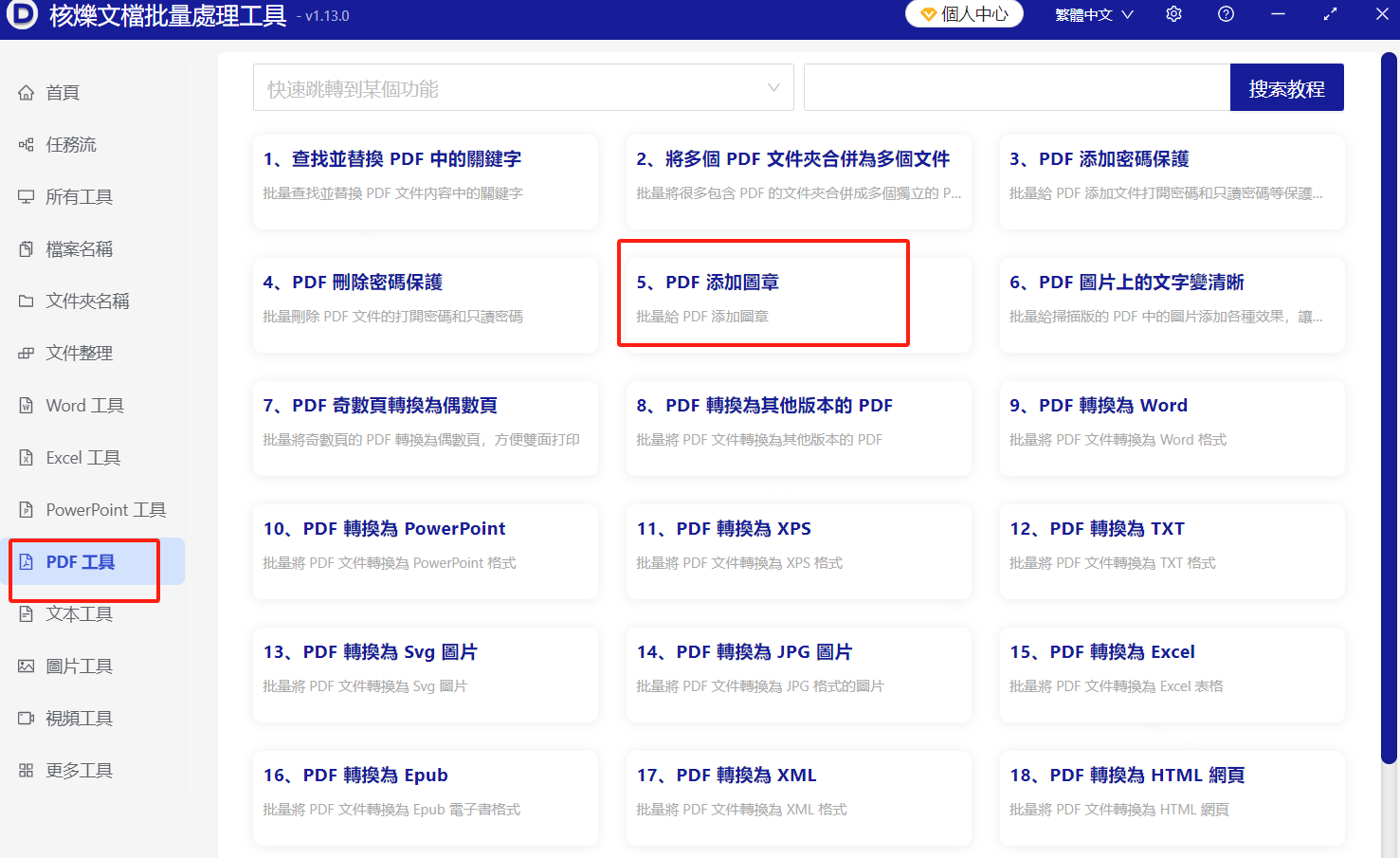Open the help icon in title bar
This screenshot has width=1400, height=858.
pyautogui.click(x=1226, y=13)
